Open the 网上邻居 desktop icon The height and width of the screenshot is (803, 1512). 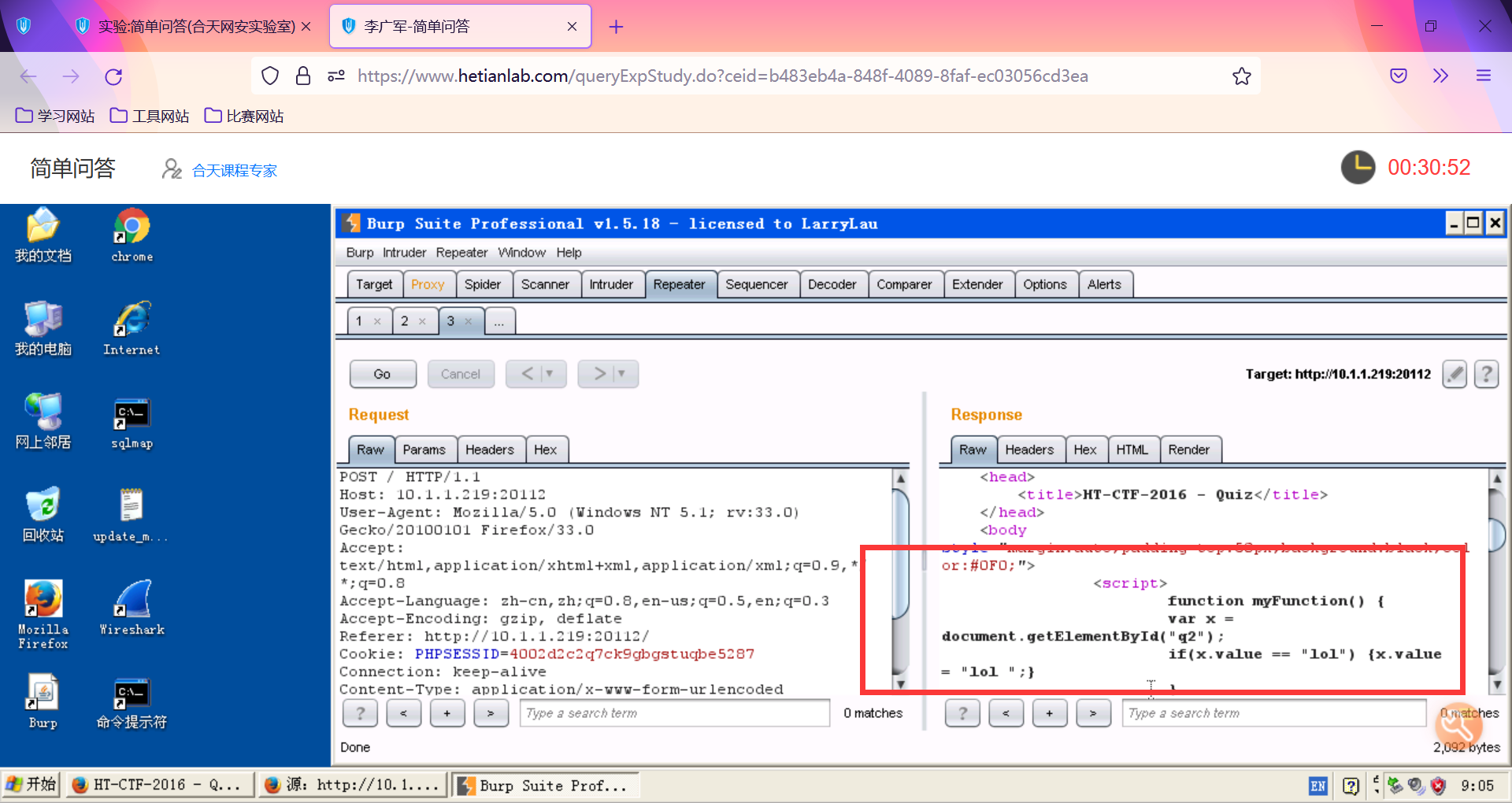click(x=43, y=421)
